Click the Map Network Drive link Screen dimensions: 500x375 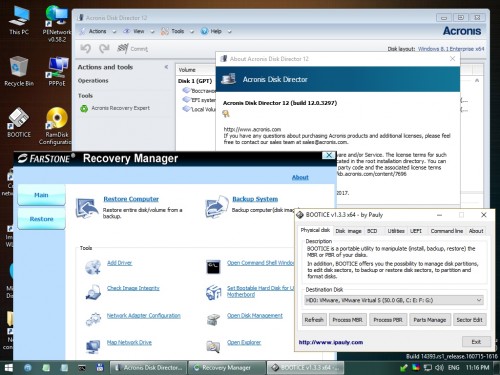(129, 342)
